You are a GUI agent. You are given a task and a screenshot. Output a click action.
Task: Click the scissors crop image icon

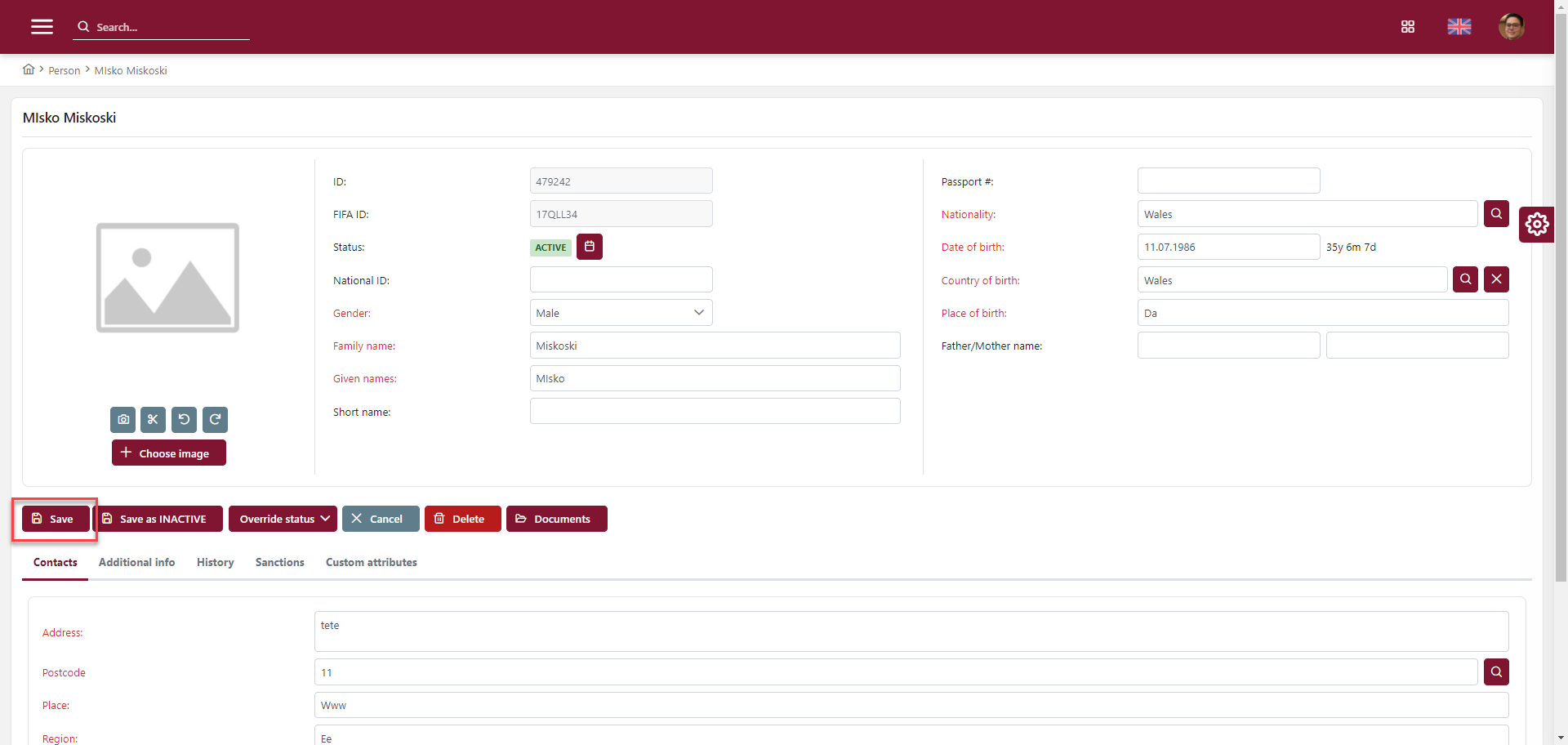(x=153, y=420)
